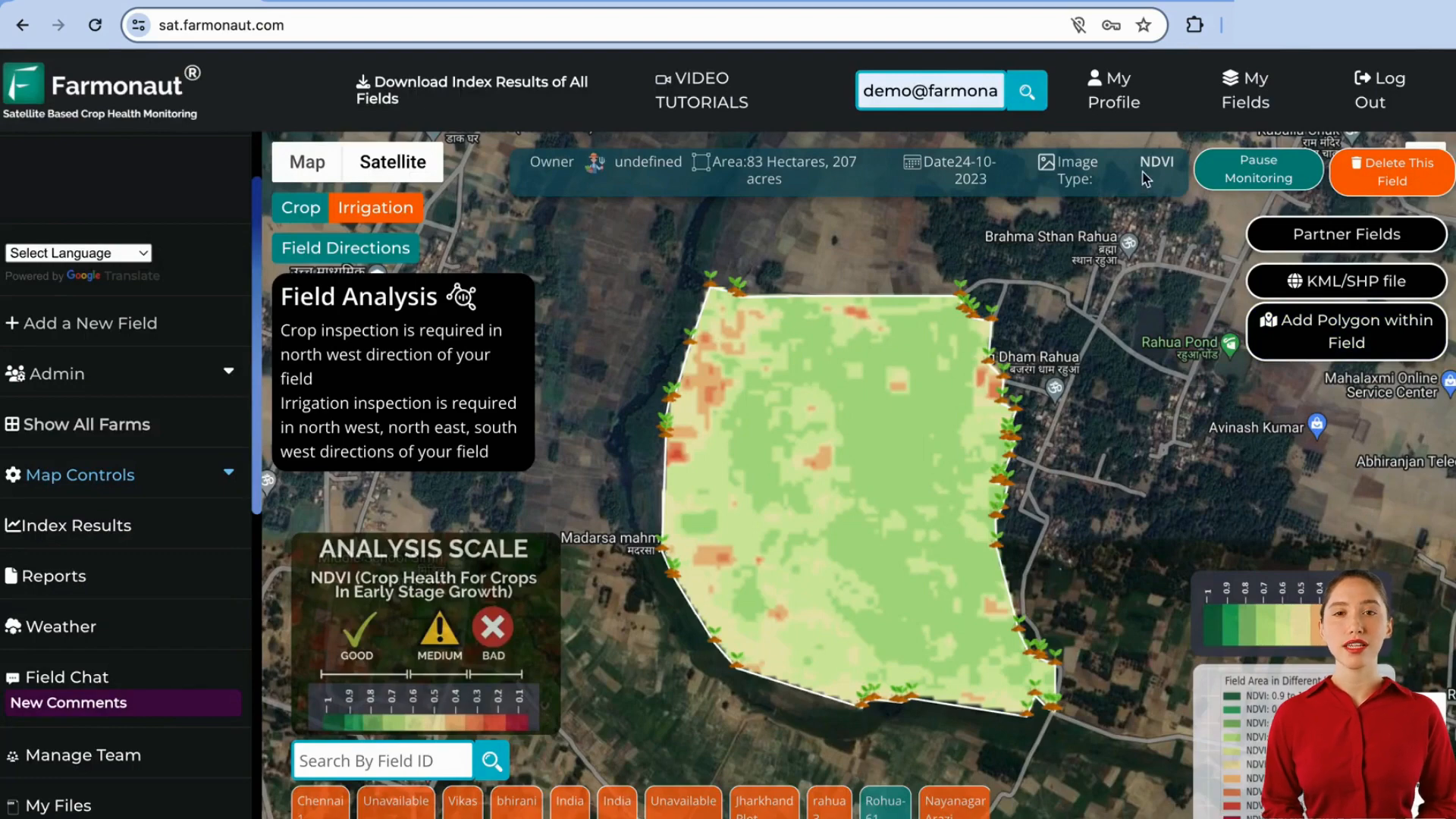
Task: Select language from the dropdown
Action: [78, 253]
